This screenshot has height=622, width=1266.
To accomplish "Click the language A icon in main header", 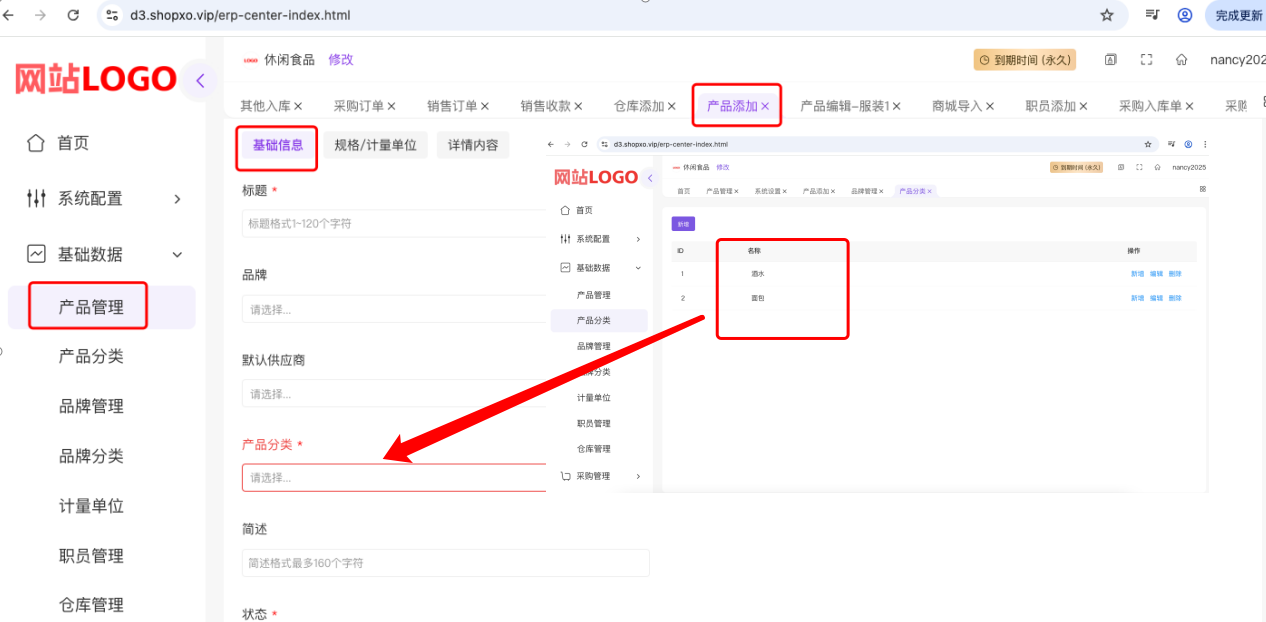I will 1110,60.
